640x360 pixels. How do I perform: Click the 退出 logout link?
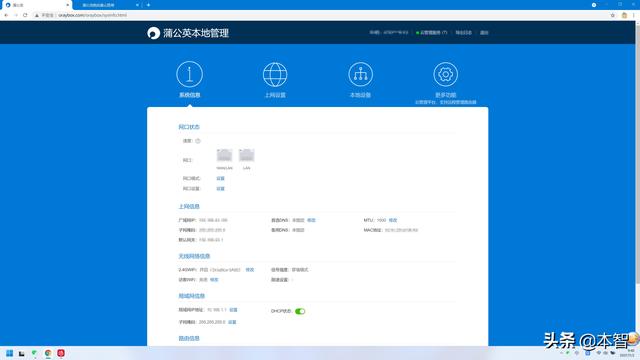click(484, 33)
